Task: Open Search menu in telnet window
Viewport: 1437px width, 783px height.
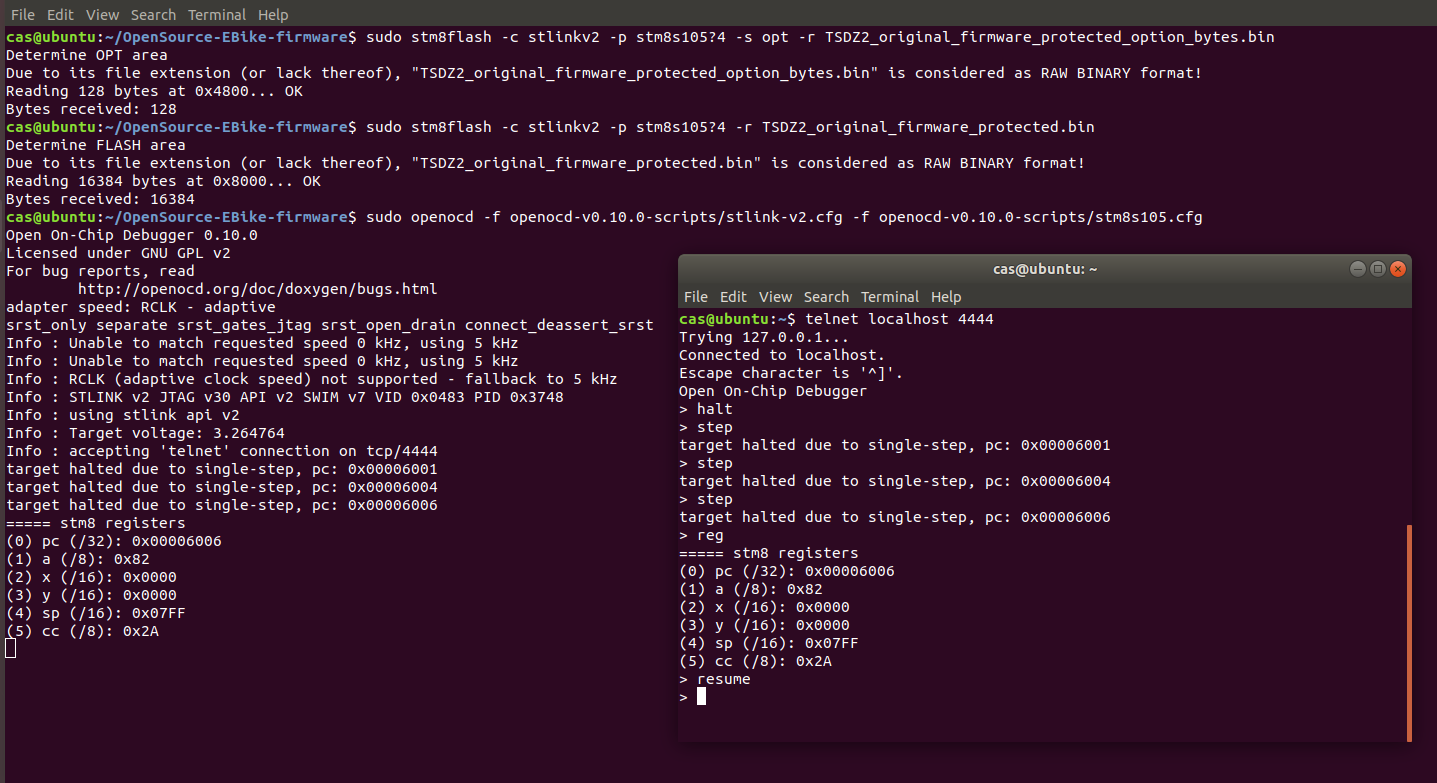Action: coord(826,297)
